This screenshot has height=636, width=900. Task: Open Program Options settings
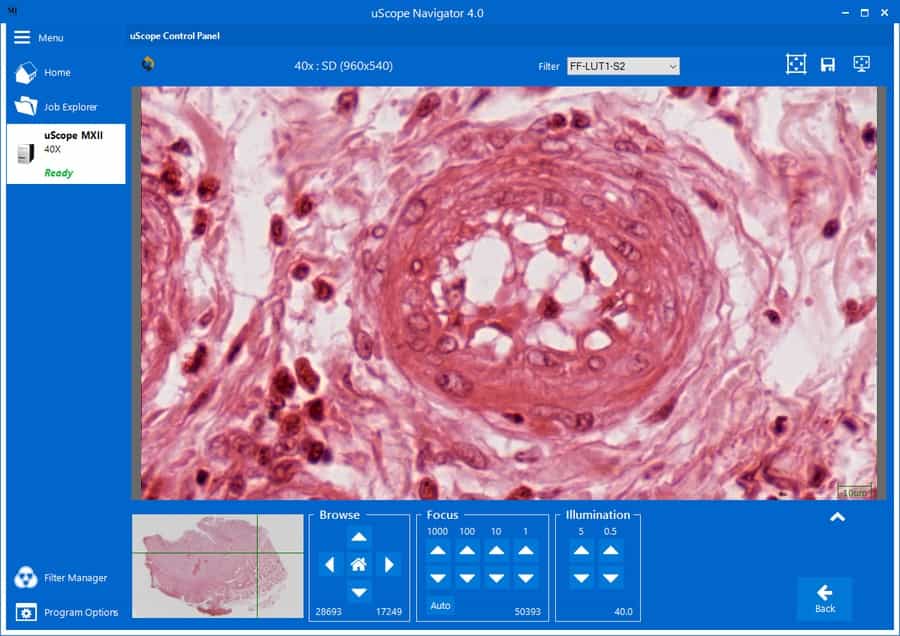point(27,612)
